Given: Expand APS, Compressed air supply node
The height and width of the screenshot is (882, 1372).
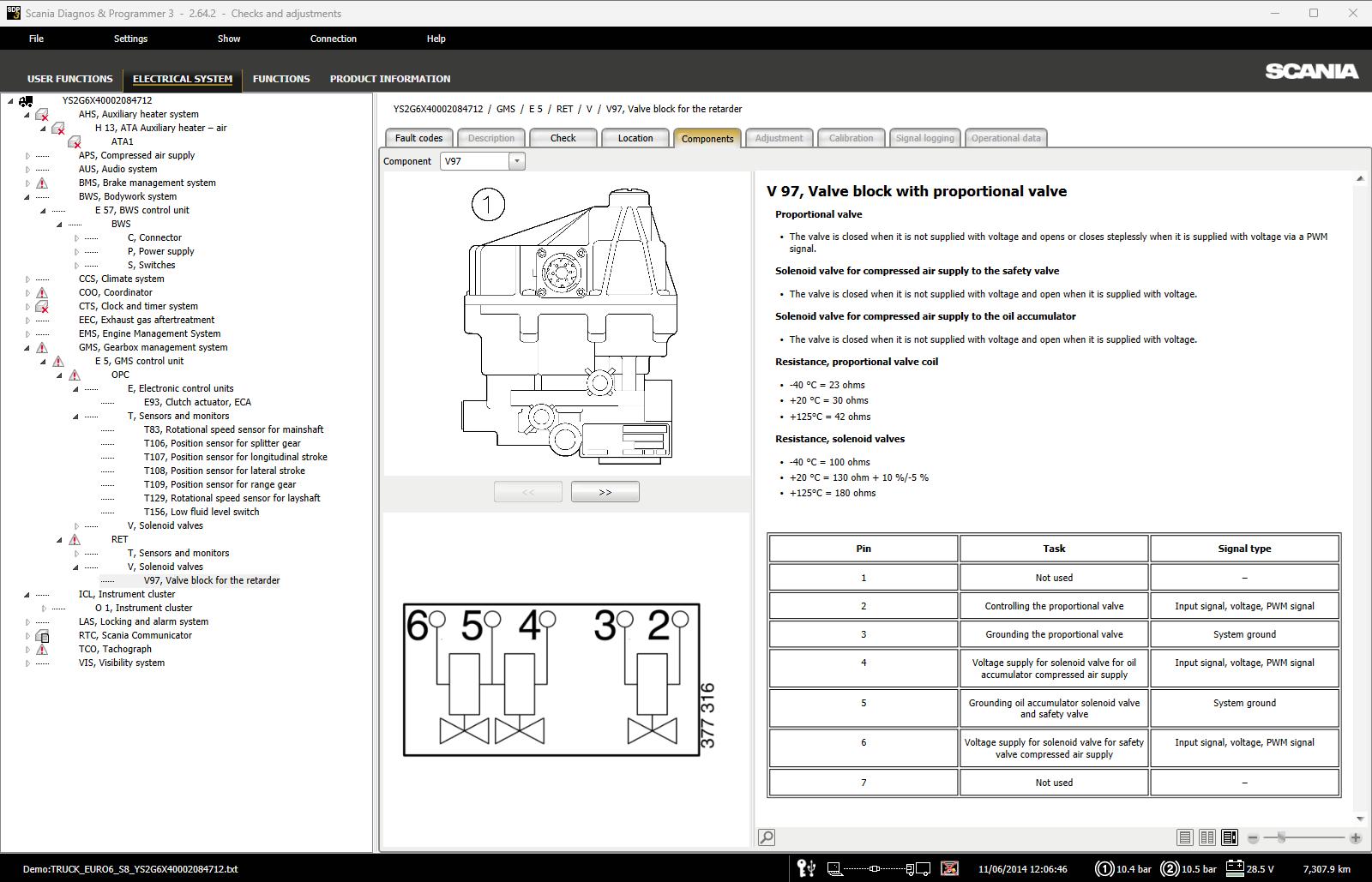Looking at the screenshot, I should (x=27, y=156).
